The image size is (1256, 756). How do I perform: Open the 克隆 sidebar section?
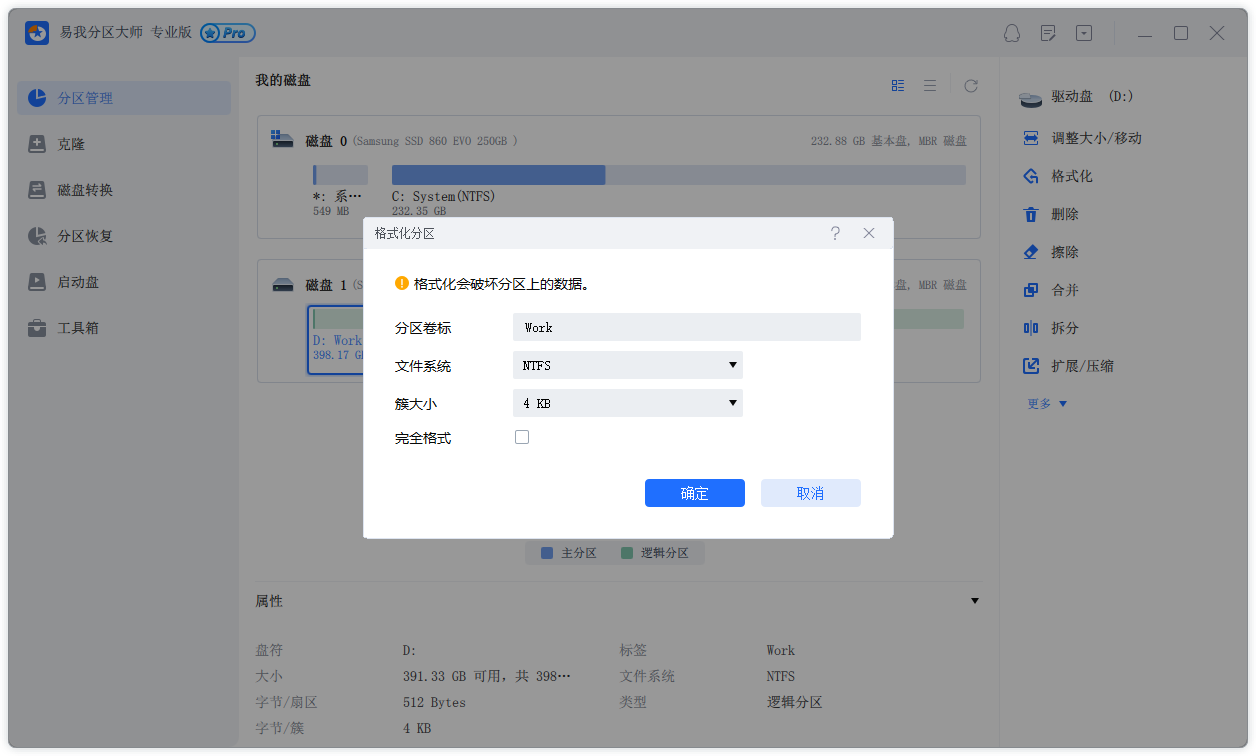point(71,144)
